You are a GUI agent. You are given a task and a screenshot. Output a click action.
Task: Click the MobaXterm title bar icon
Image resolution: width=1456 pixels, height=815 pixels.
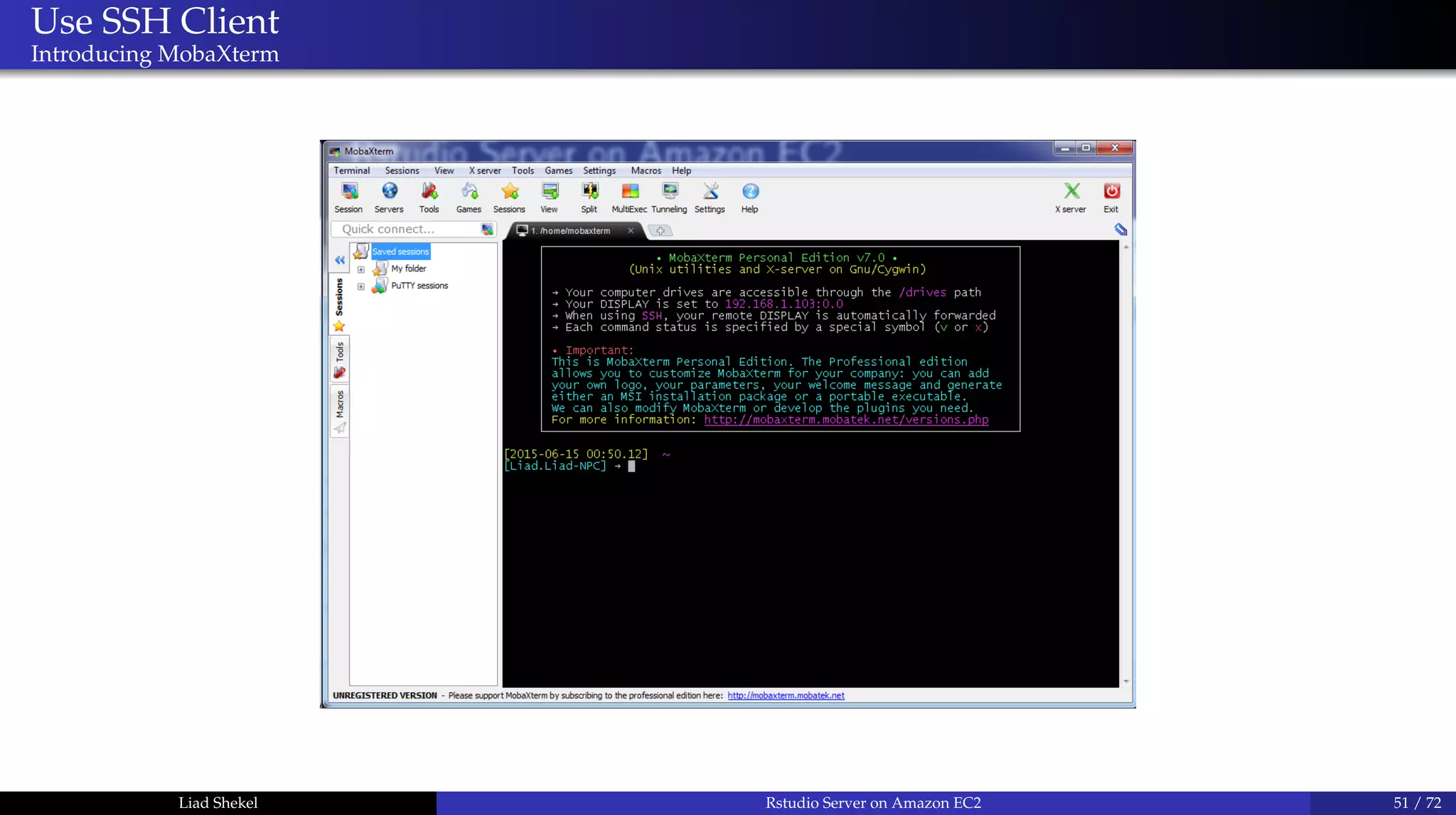point(335,151)
